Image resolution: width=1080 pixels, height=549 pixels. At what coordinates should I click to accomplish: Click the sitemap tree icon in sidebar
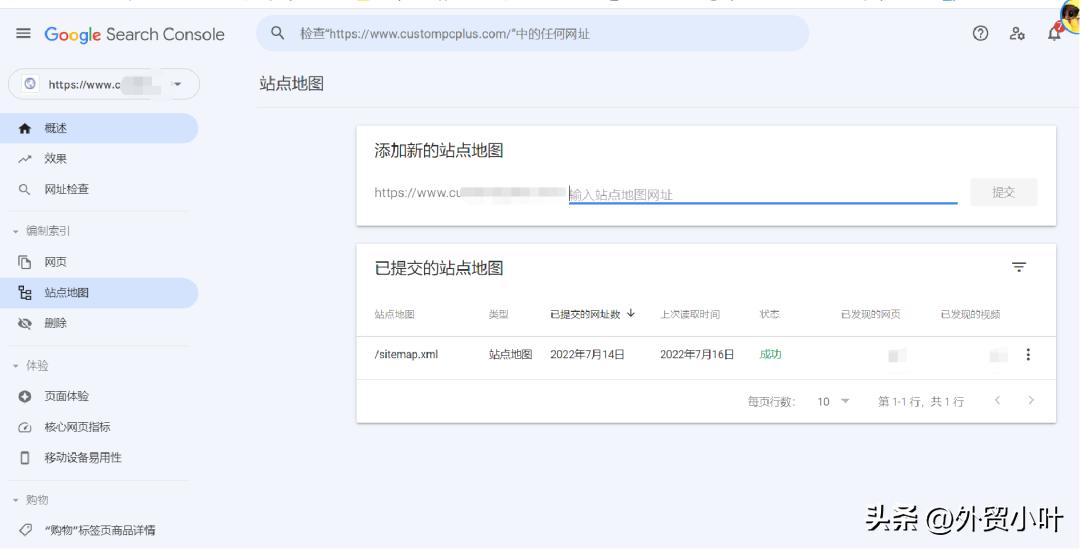click(25, 293)
